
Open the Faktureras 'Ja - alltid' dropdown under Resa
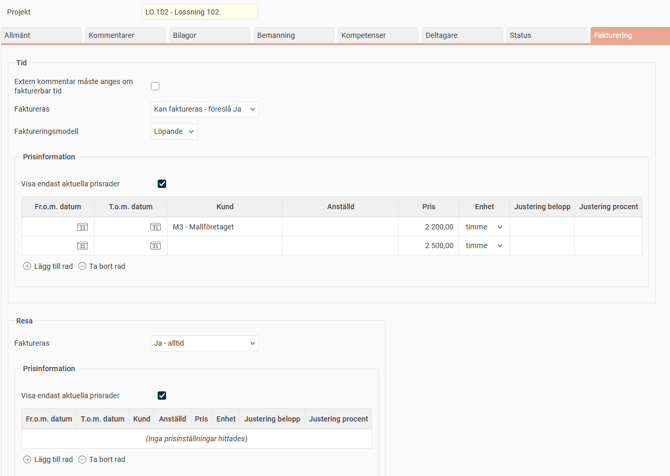(204, 343)
